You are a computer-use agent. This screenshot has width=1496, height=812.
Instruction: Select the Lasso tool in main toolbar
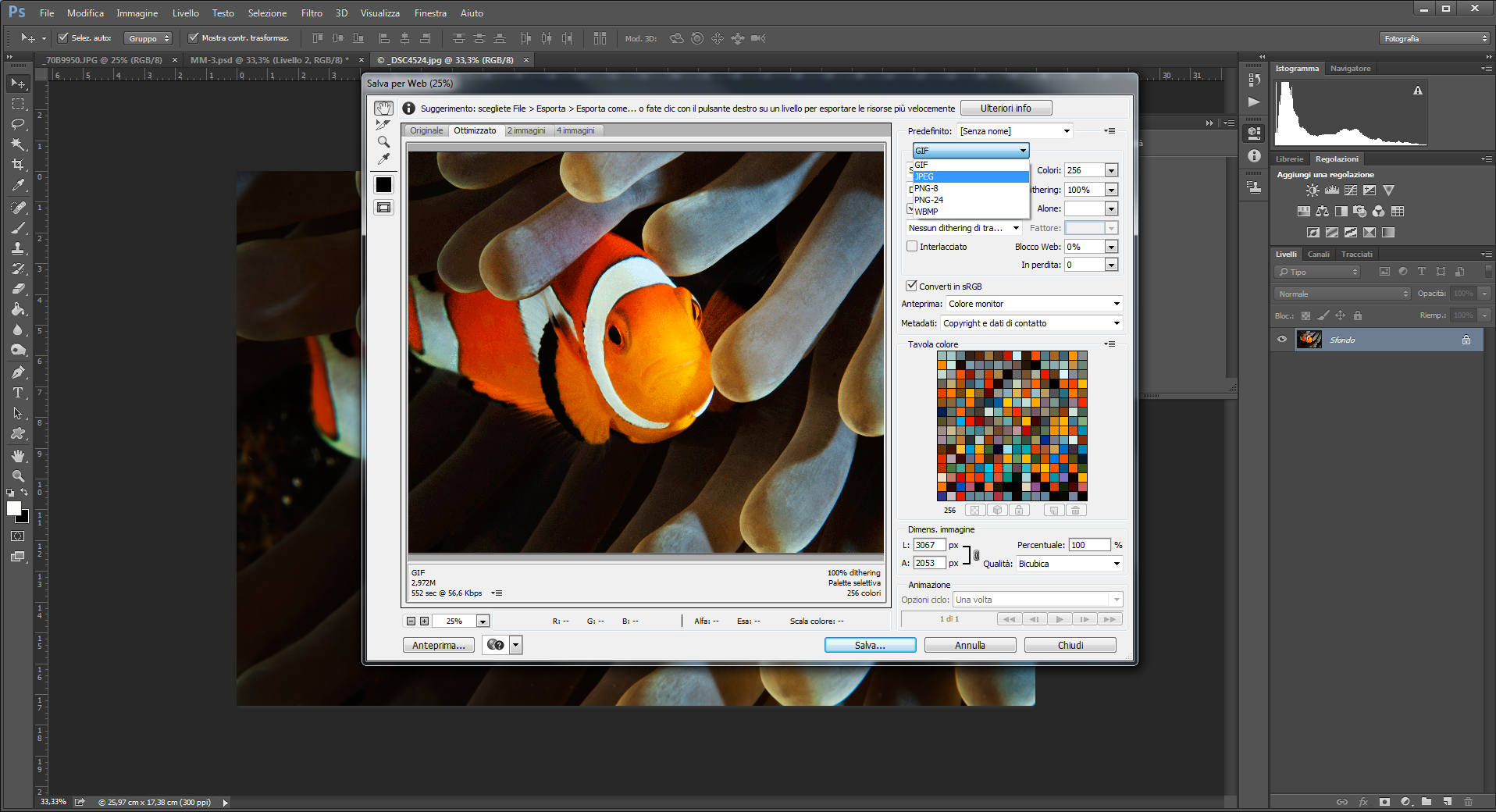point(17,124)
